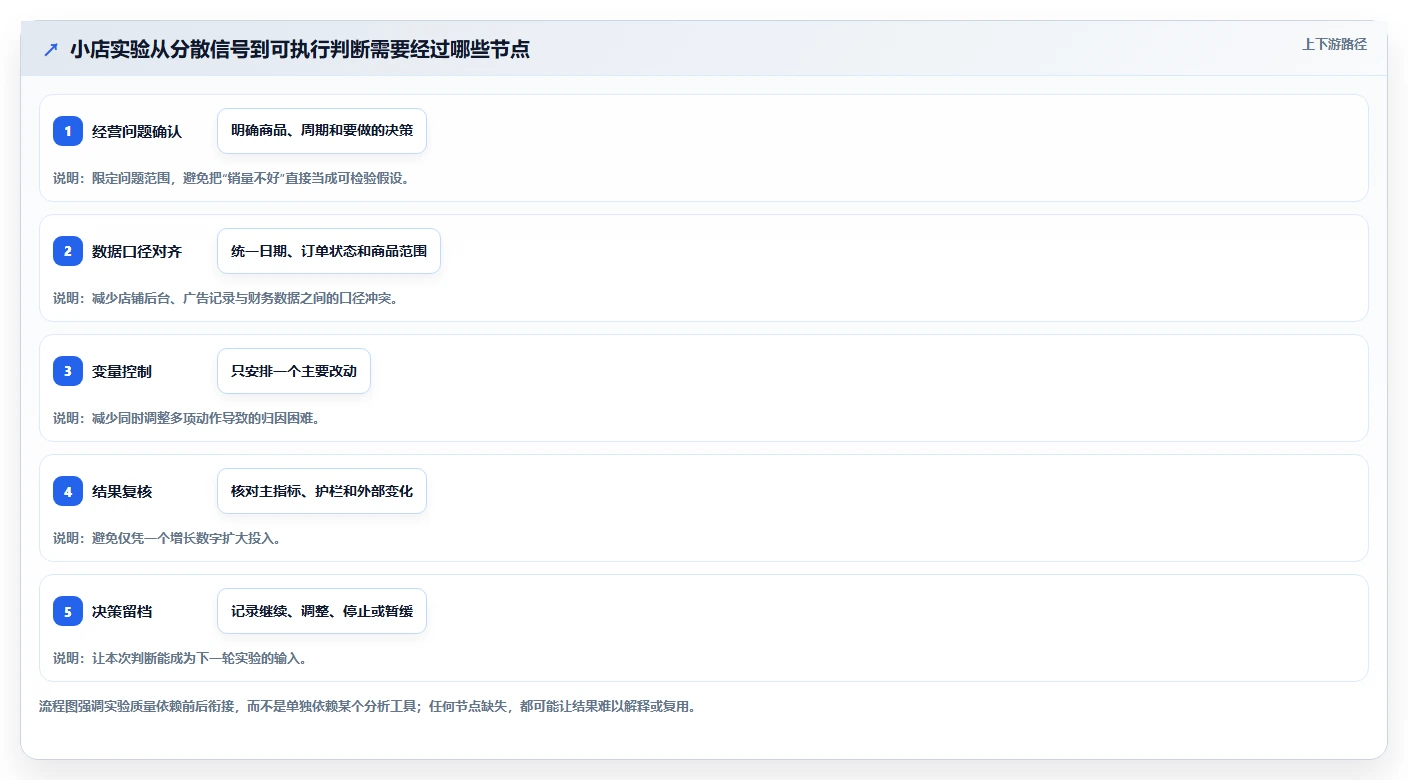The image size is (1408, 780).
Task: Select the 明确商品、周期和要做的决策 chip
Action: tap(322, 131)
